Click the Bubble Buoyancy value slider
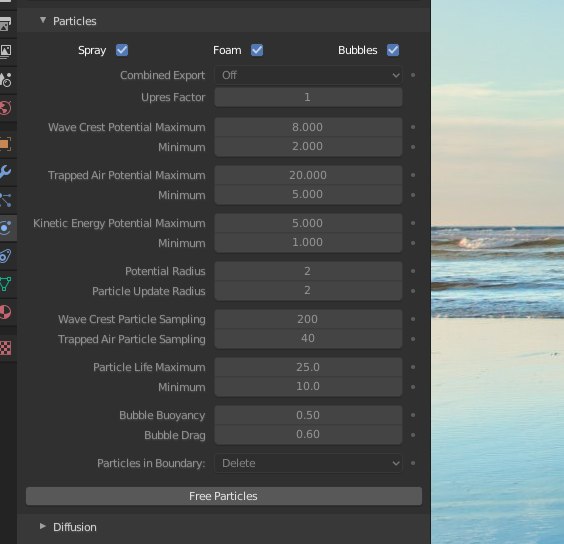The width and height of the screenshot is (564, 544). [x=308, y=415]
